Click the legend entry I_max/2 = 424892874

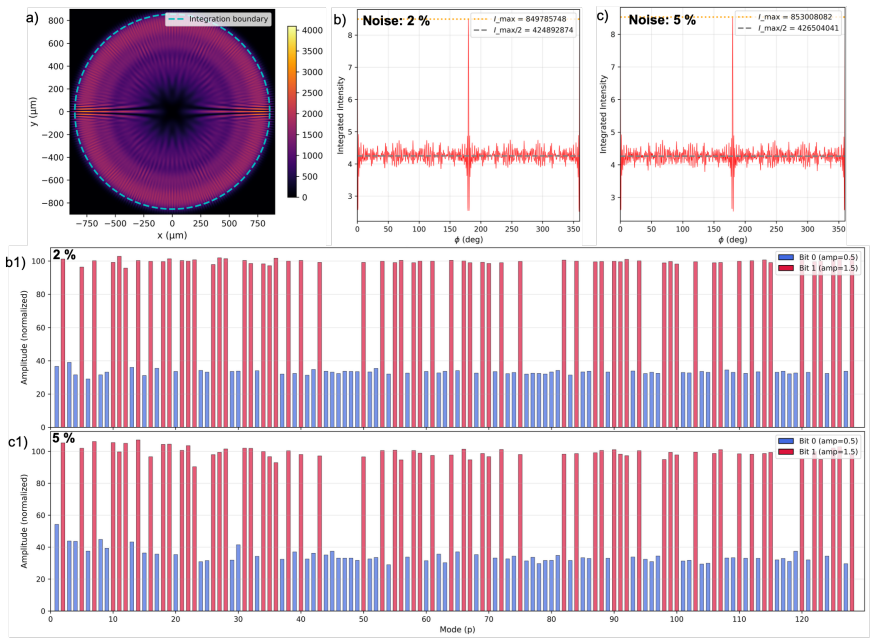534,30
